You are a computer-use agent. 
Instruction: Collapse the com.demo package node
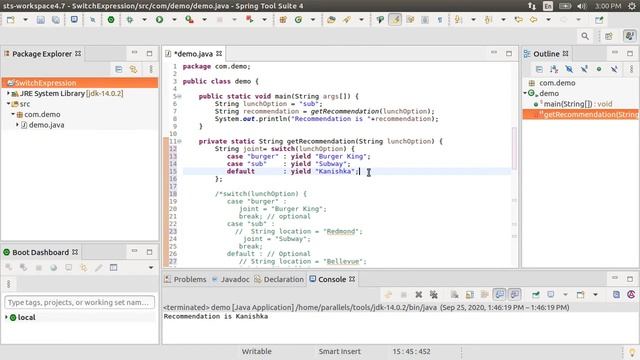click(13, 114)
